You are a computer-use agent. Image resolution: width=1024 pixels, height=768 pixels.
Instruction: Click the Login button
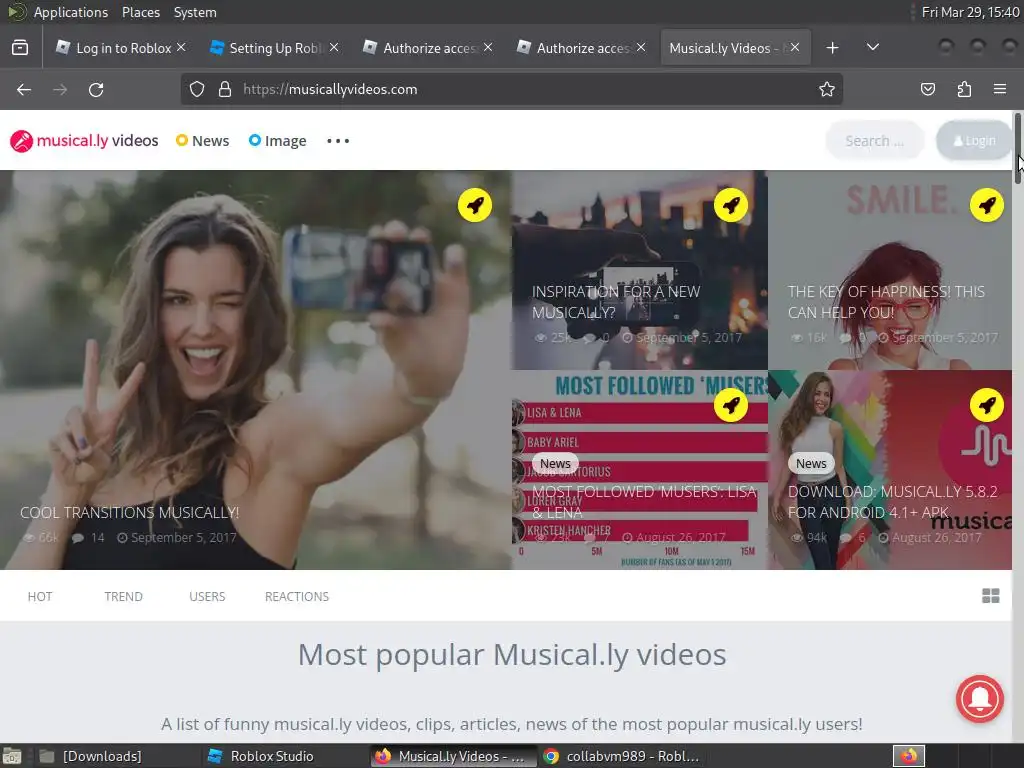(974, 140)
